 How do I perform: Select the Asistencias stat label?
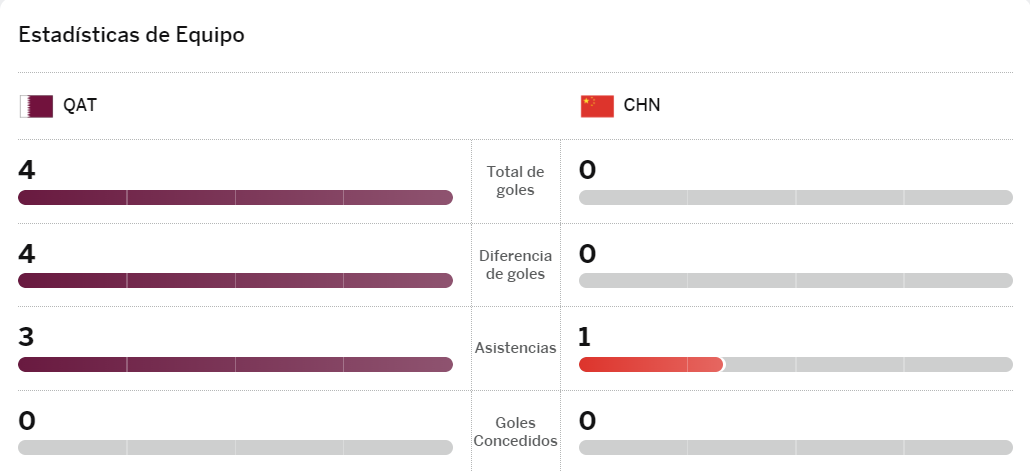coord(515,348)
